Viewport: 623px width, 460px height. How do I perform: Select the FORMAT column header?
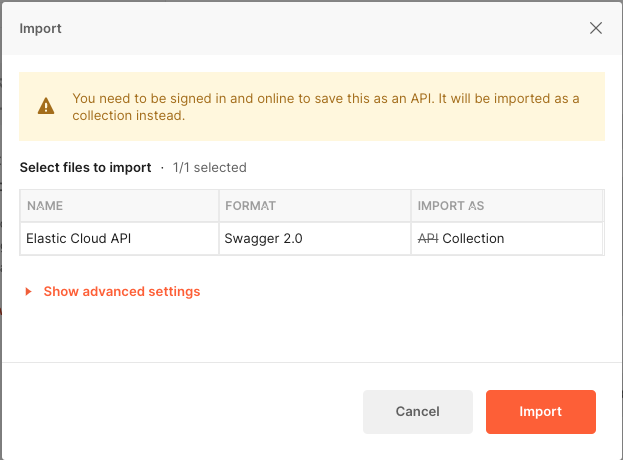point(251,206)
